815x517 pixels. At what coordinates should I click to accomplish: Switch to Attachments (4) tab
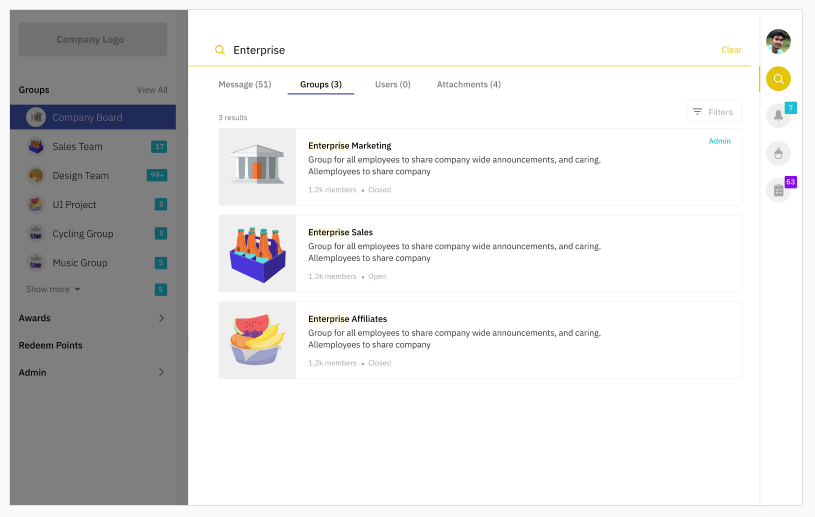[469, 84]
